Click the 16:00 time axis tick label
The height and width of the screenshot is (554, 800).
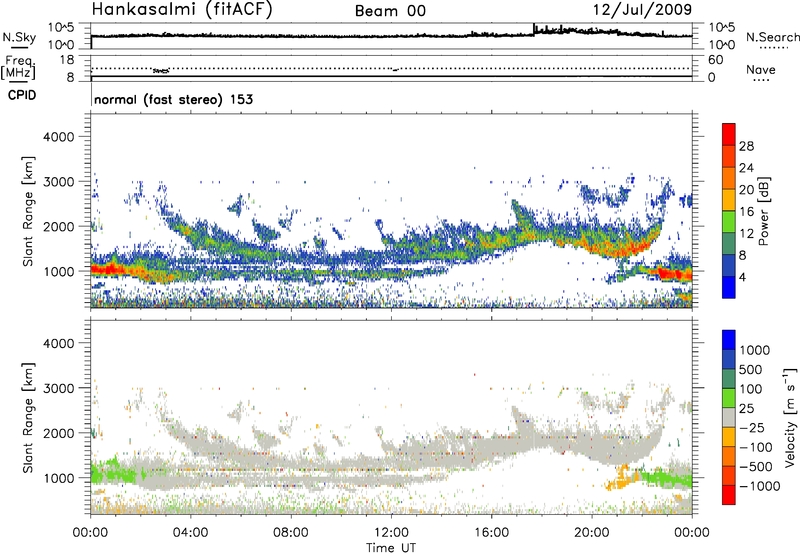click(x=491, y=533)
